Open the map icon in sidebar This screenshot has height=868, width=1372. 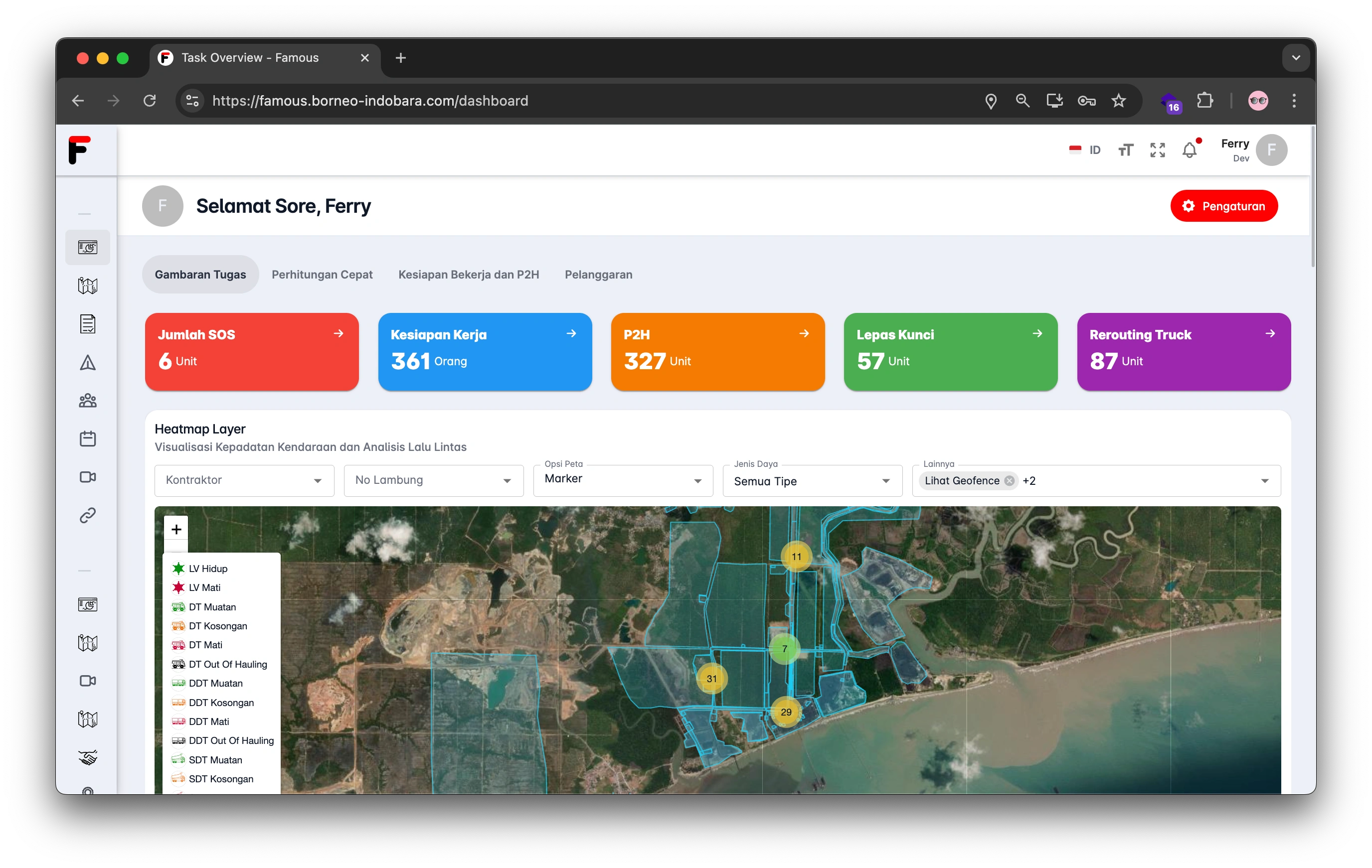click(x=88, y=286)
